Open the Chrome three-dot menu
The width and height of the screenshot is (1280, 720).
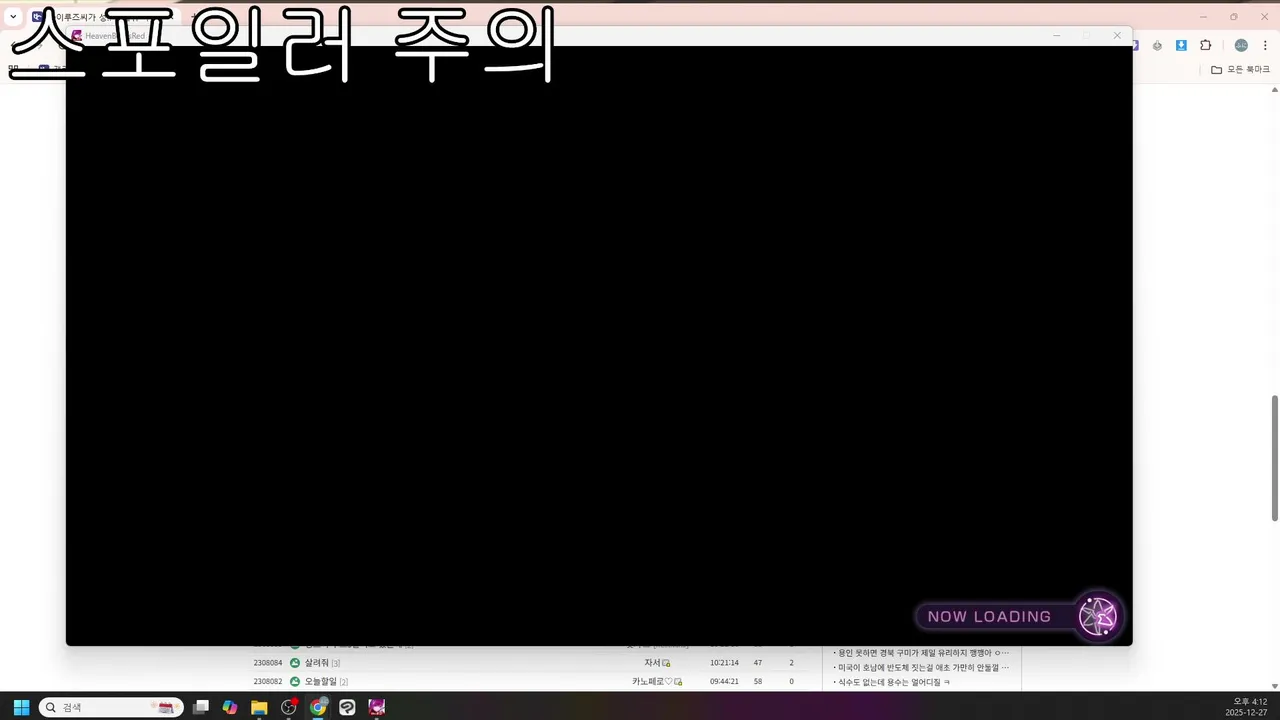click(x=1265, y=45)
